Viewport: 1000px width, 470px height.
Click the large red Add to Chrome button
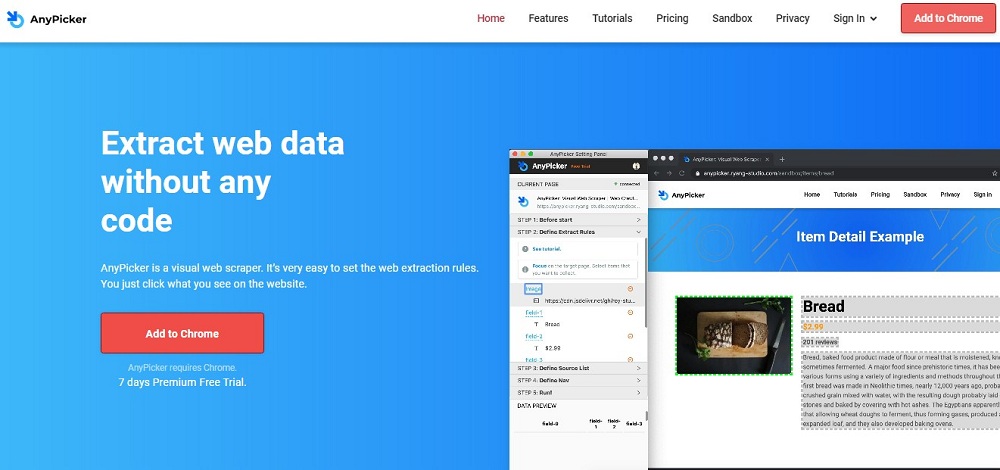[x=182, y=334]
